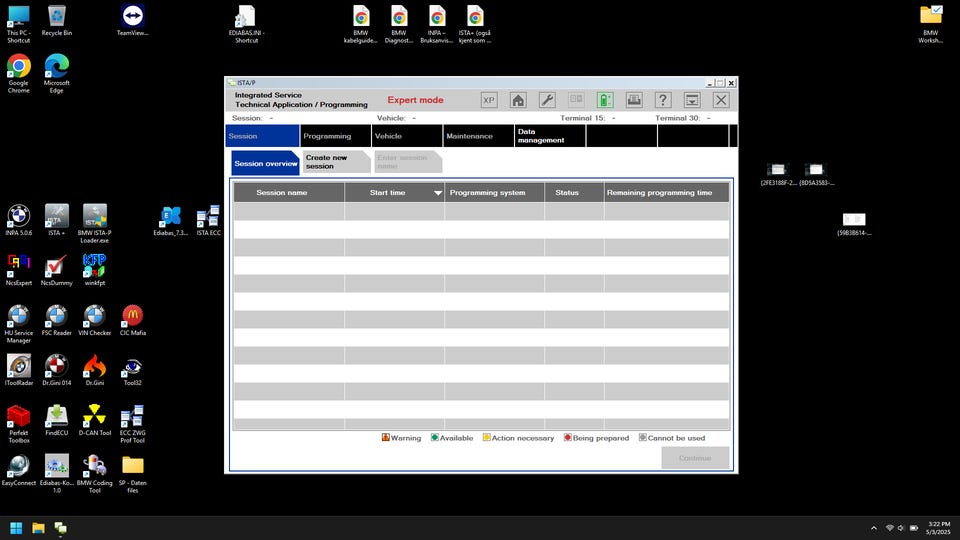This screenshot has width=960, height=540.
Task: Open ISTA + desktop shortcut
Action: [56, 220]
